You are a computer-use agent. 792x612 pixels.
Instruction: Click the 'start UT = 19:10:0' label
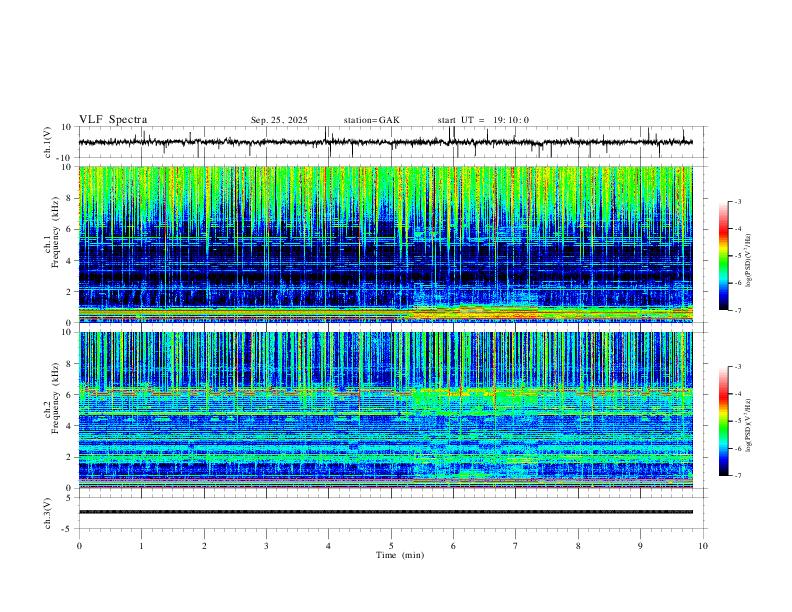coord(483,120)
